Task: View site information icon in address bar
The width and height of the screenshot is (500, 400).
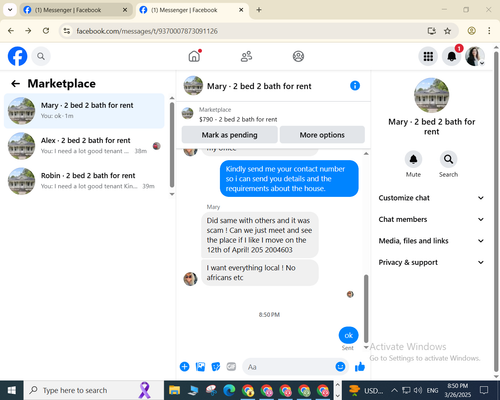Action: 67,31
